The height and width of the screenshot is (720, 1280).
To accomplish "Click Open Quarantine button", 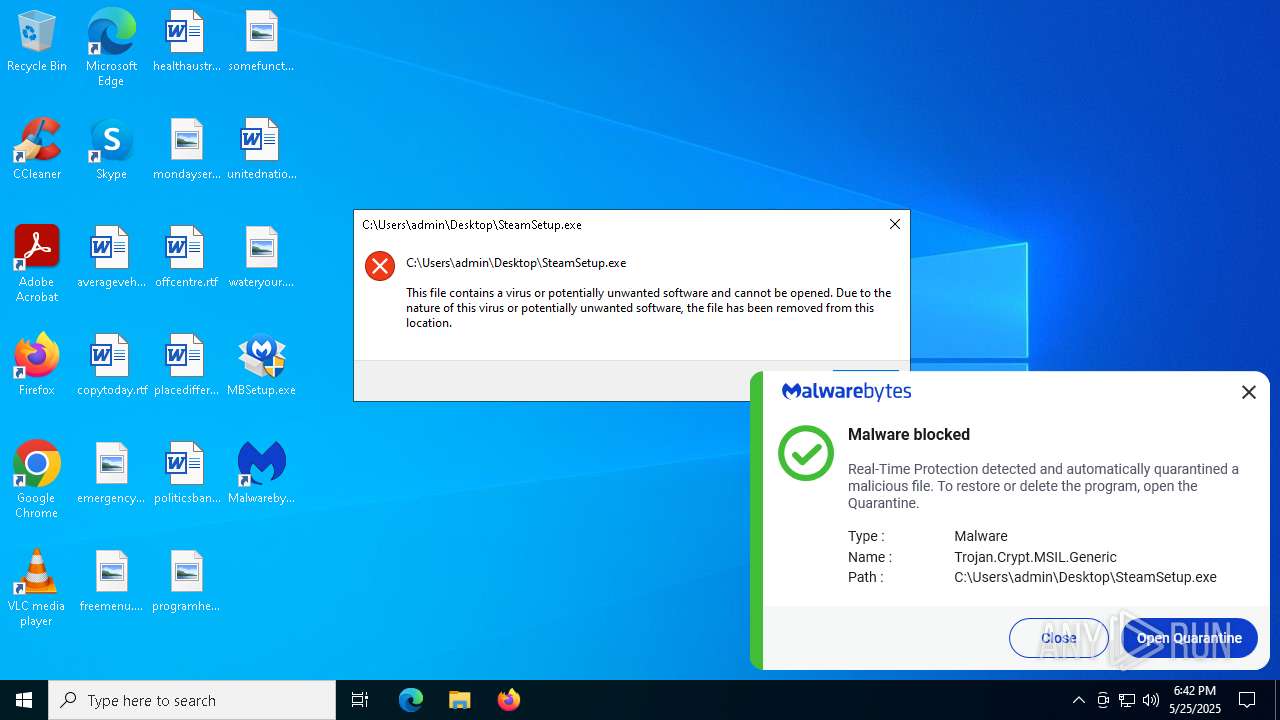I will [x=1189, y=638].
